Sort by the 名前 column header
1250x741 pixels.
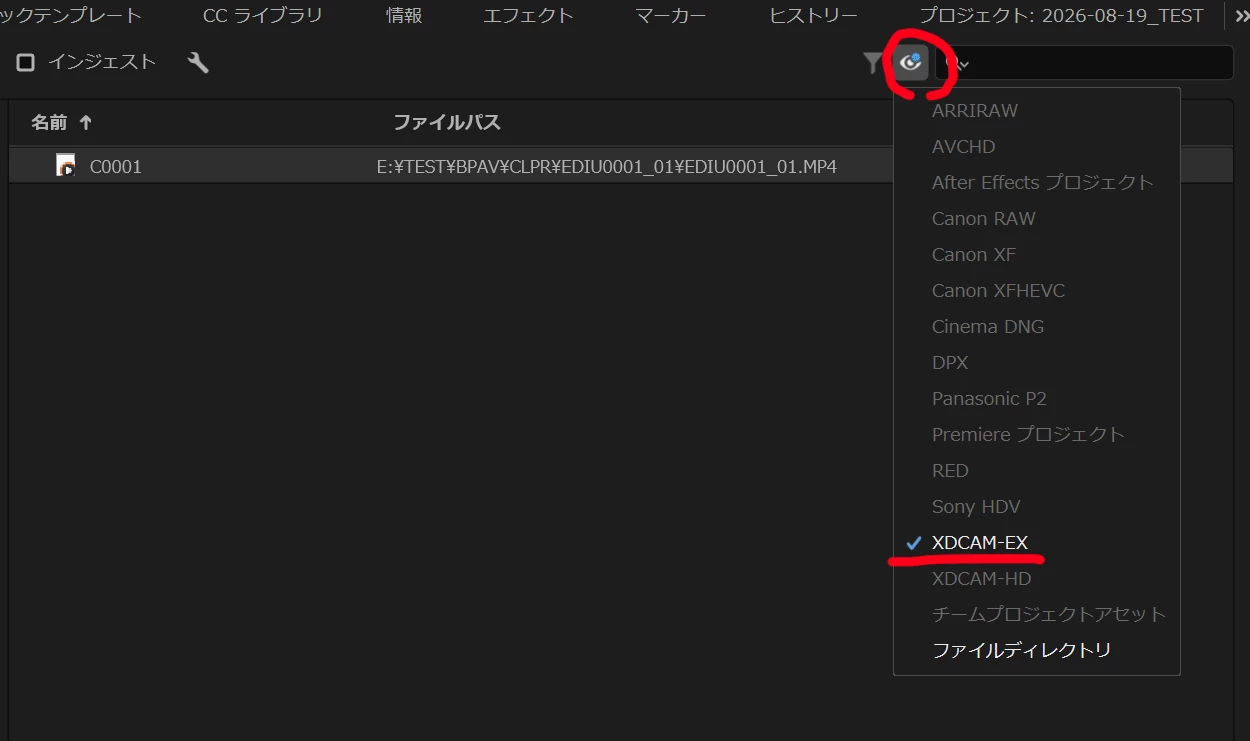point(49,122)
